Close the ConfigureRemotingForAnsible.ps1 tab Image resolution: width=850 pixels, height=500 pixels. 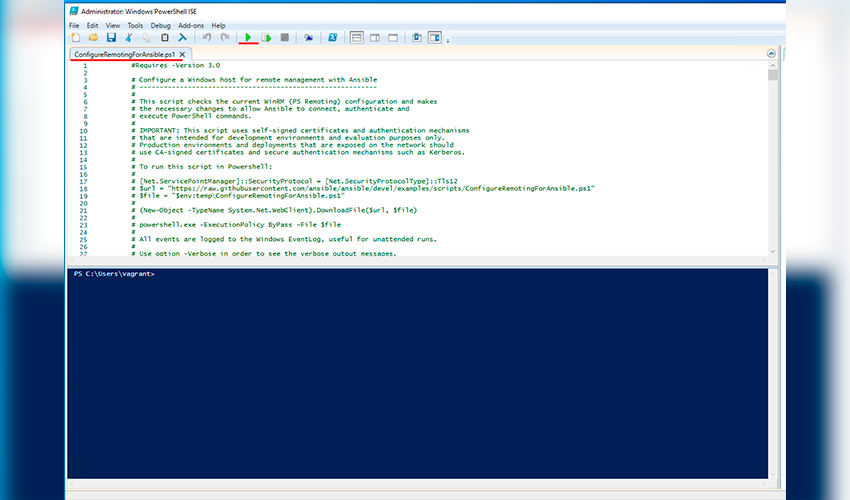(182, 54)
